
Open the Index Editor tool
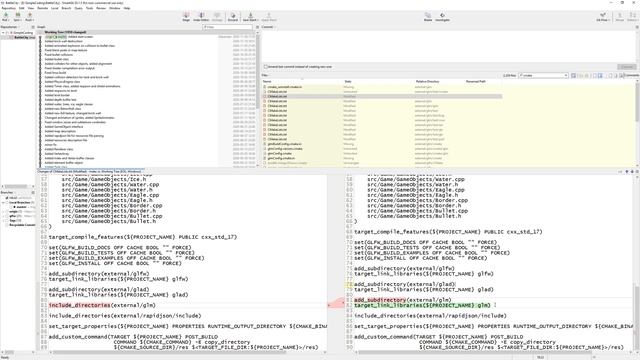201,16
